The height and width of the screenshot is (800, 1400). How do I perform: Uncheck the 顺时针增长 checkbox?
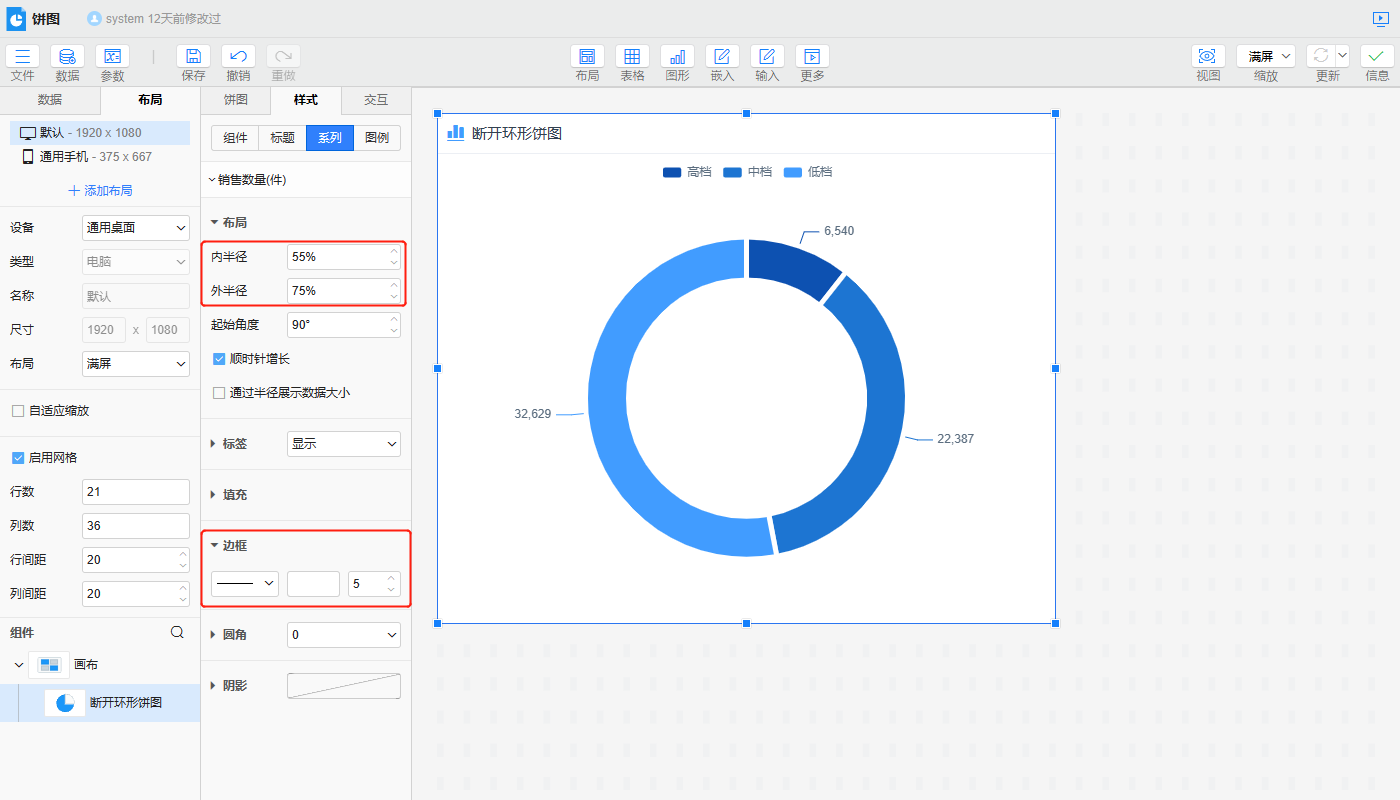point(219,359)
